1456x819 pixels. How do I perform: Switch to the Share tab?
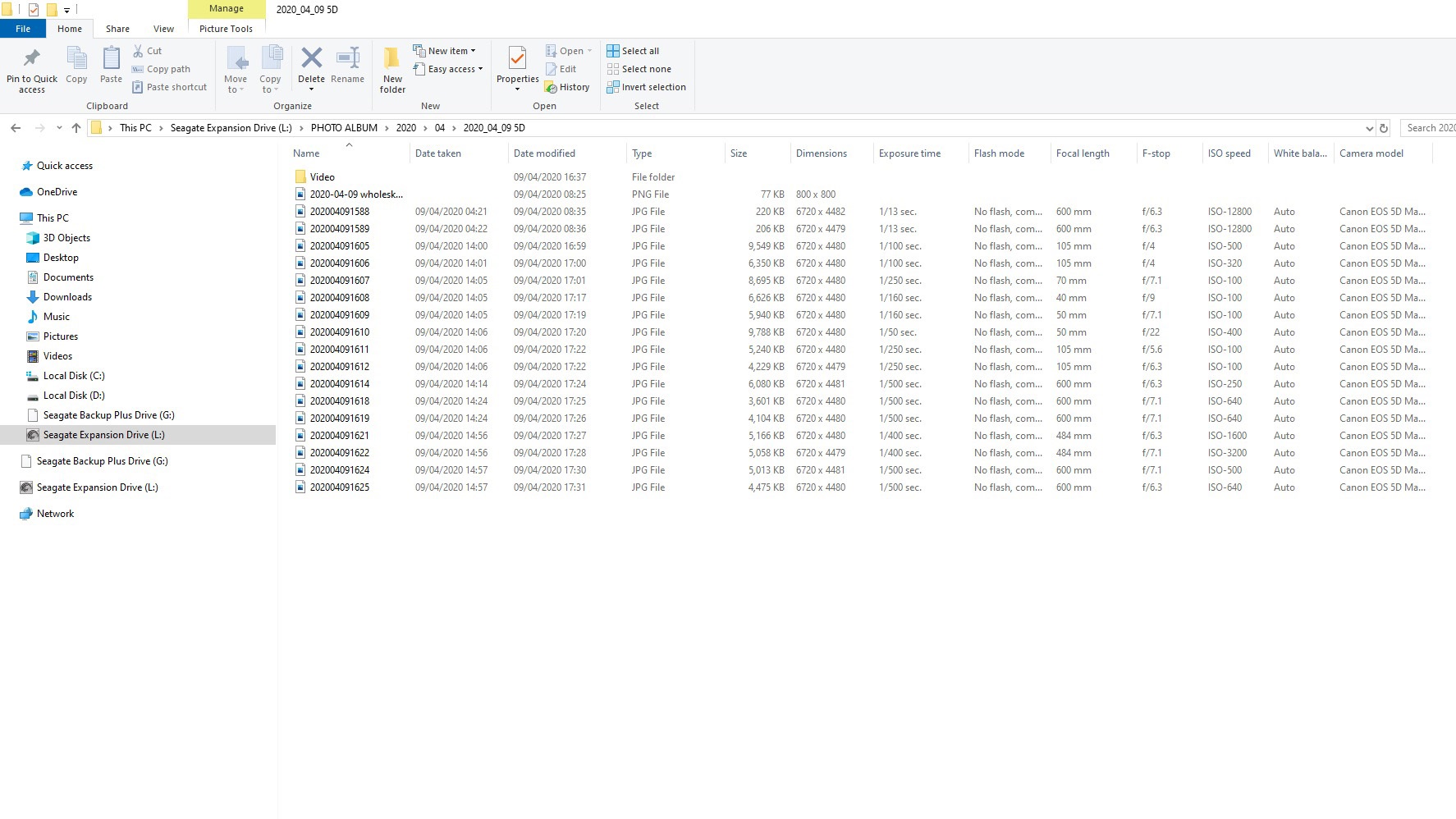117,29
